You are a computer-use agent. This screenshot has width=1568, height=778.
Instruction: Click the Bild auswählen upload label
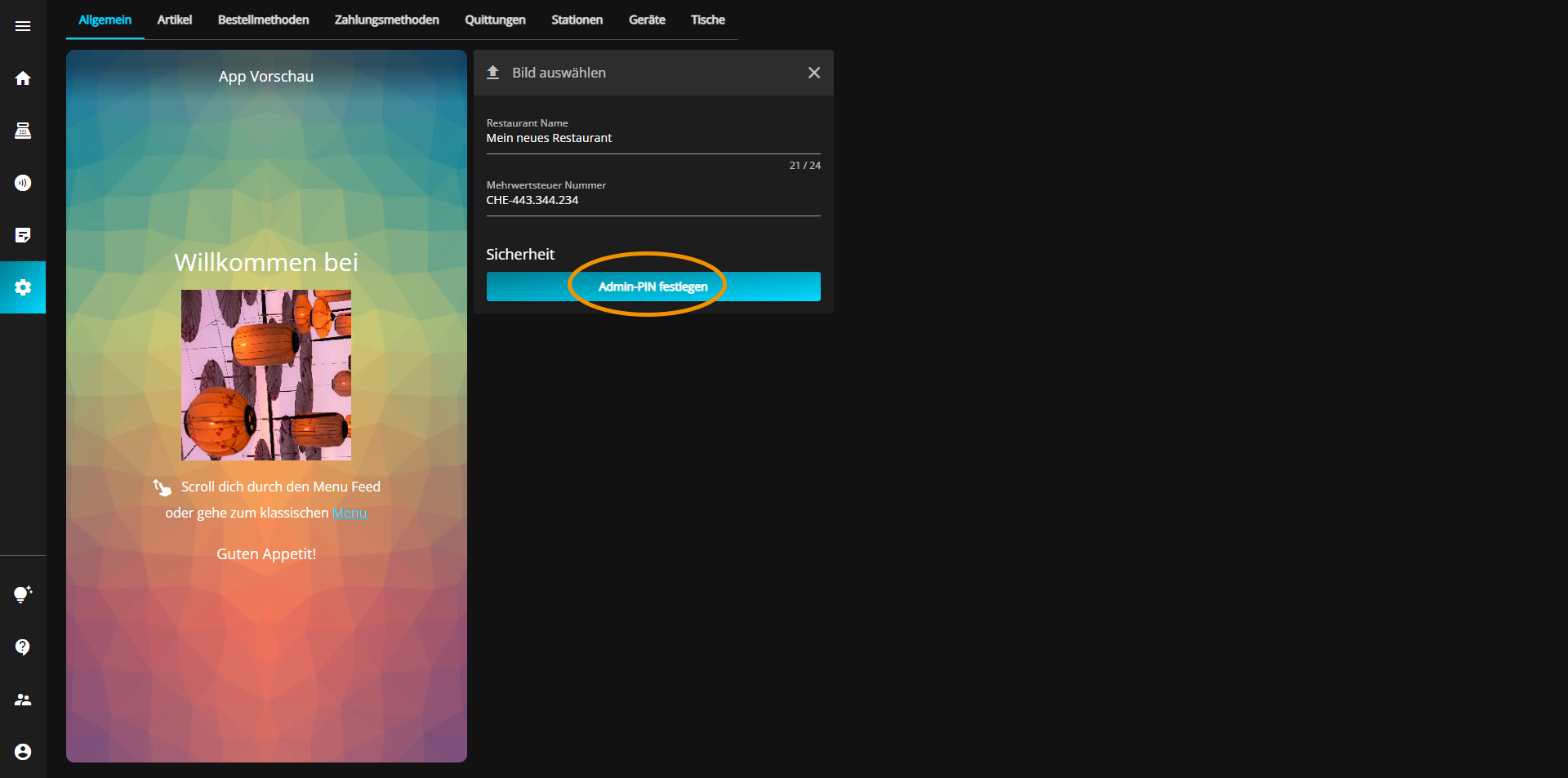[559, 73]
